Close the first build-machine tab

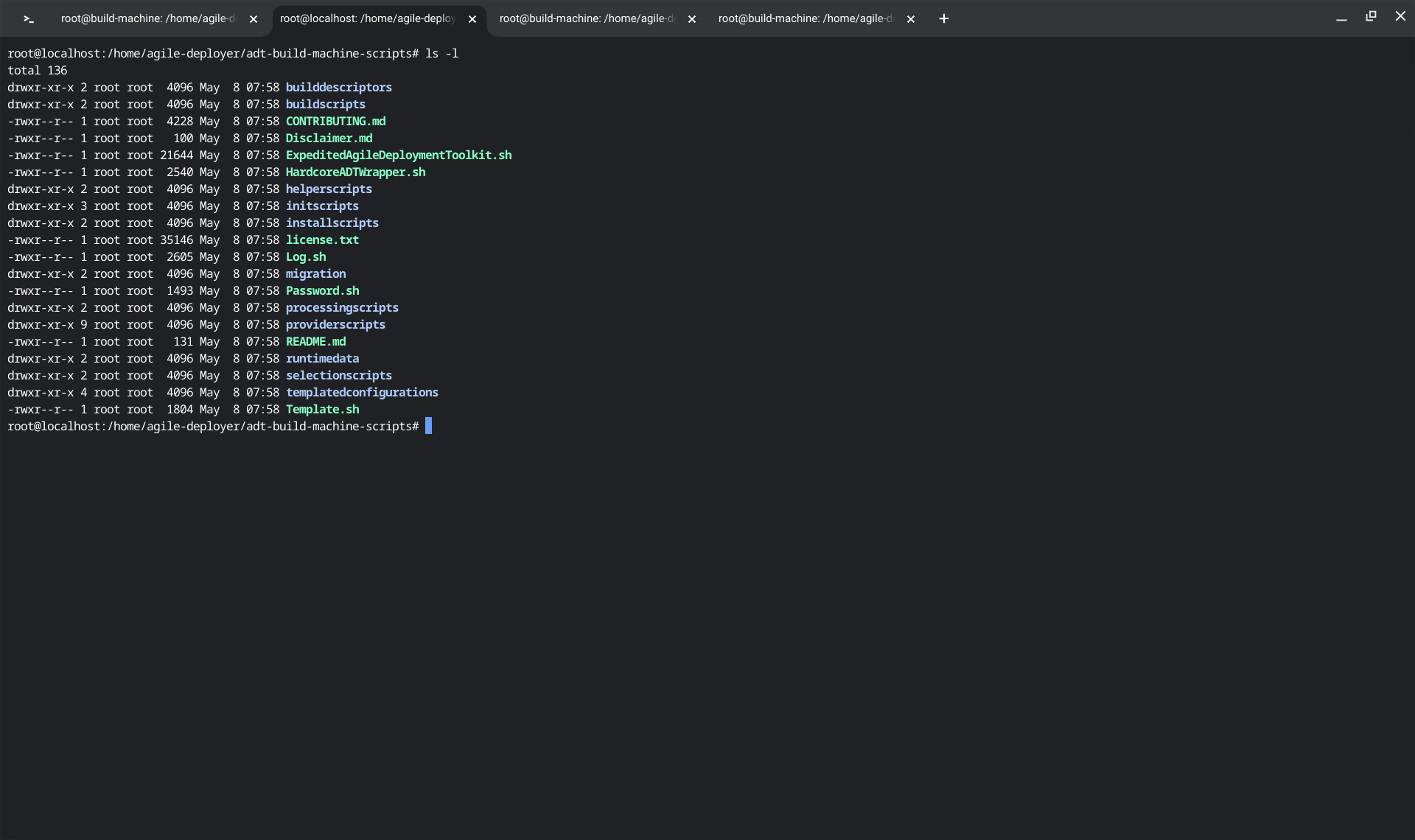tap(254, 19)
